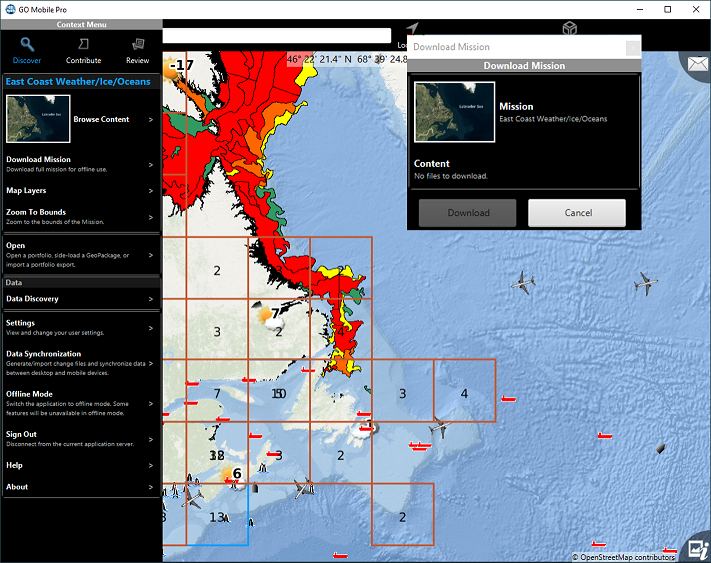Select the cluster of red ship icons below cell 4's aircraft
This screenshot has width=711, height=563.
420,446
